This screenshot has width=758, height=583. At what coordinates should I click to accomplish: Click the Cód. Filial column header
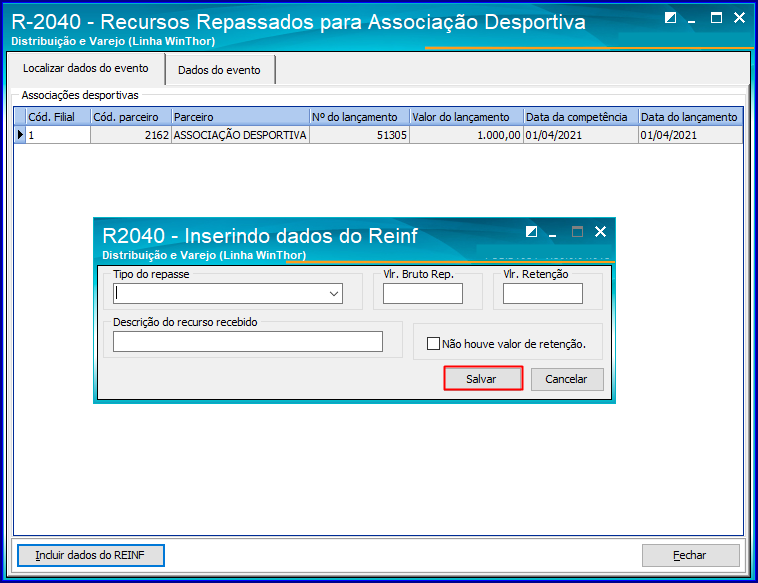(58, 117)
